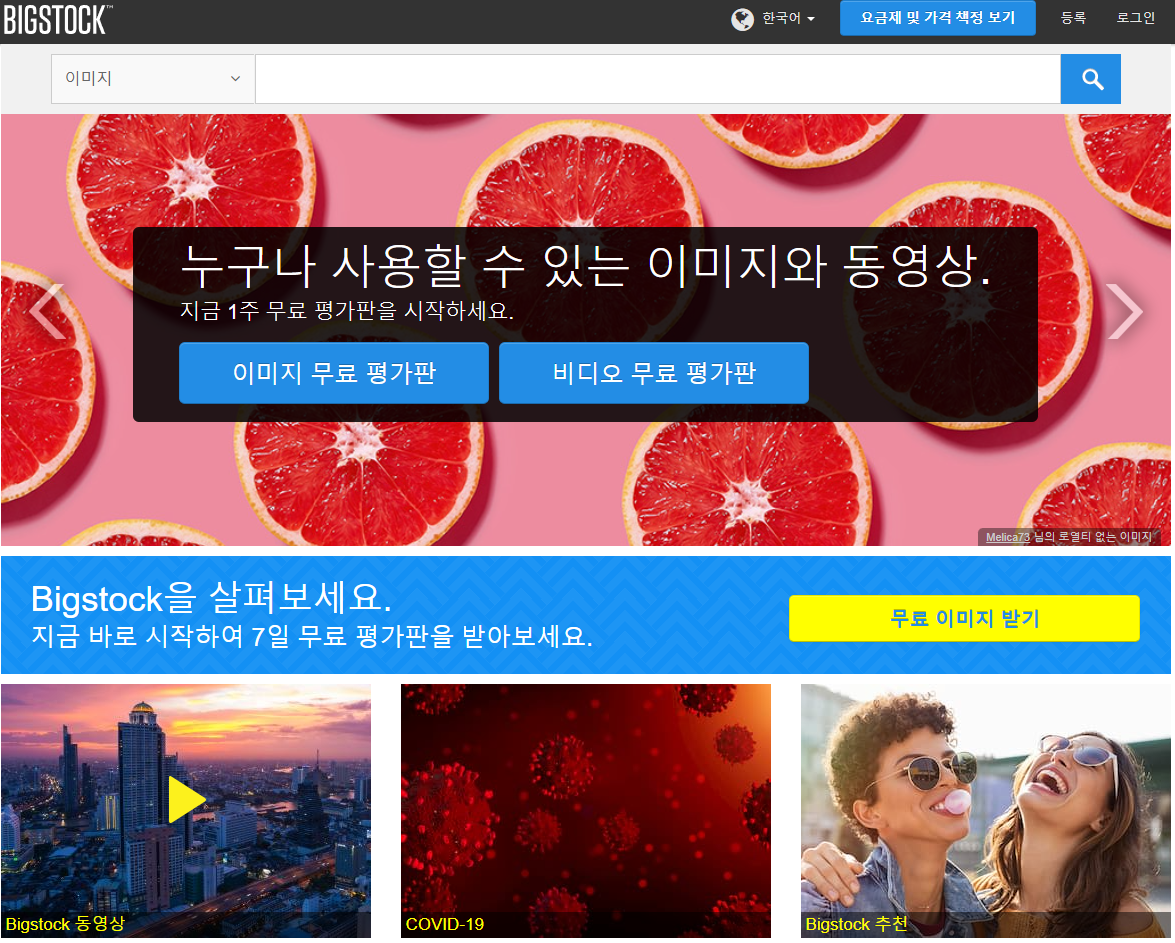
Task: Click the magnifier search button
Action: point(1091,79)
